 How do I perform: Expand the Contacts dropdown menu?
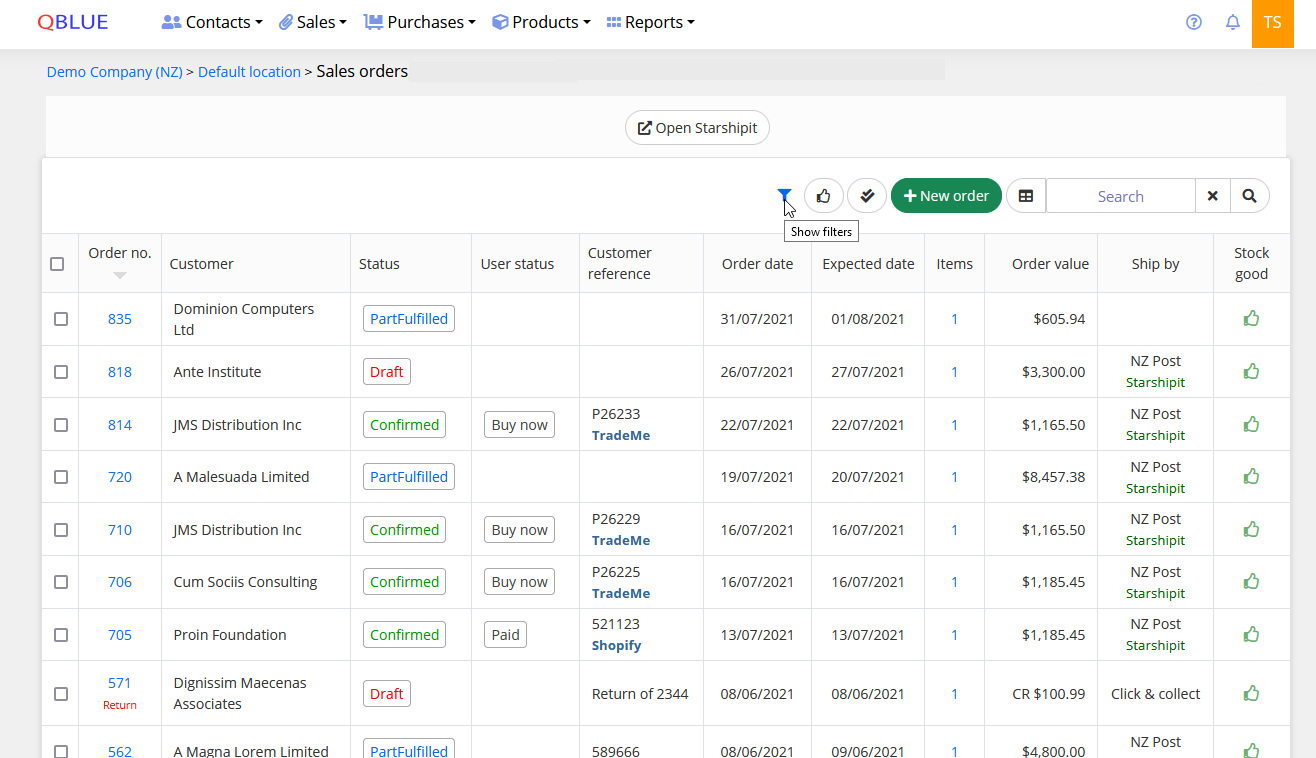pos(212,22)
